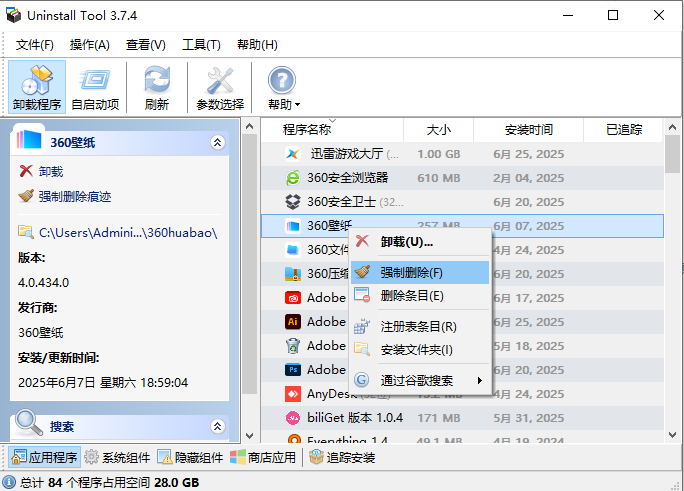Open 参数选择 preferences from the toolbar
Image resolution: width=684 pixels, height=491 pixels.
coord(220,87)
